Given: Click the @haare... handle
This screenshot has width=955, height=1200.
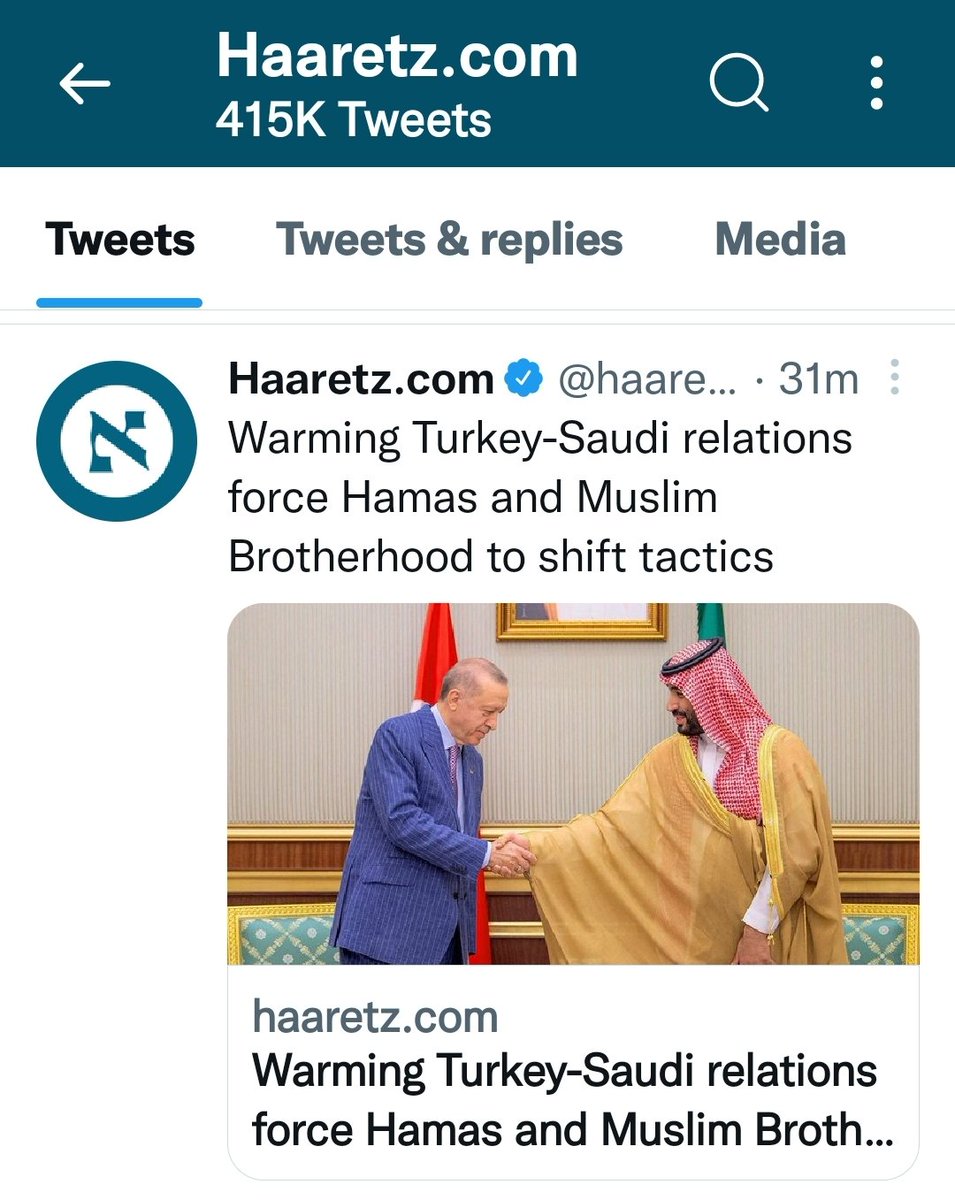Looking at the screenshot, I should 646,380.
